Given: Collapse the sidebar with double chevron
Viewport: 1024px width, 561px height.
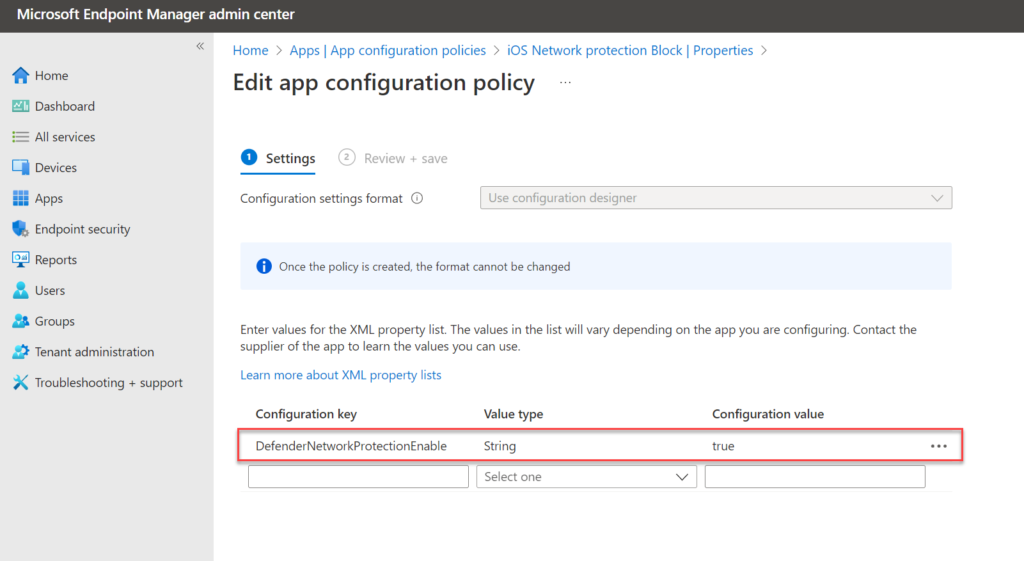Looking at the screenshot, I should [x=200, y=46].
